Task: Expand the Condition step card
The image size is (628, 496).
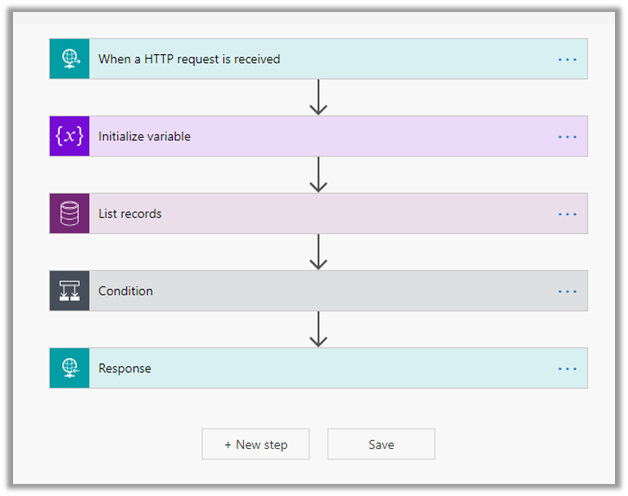Action: point(300,291)
